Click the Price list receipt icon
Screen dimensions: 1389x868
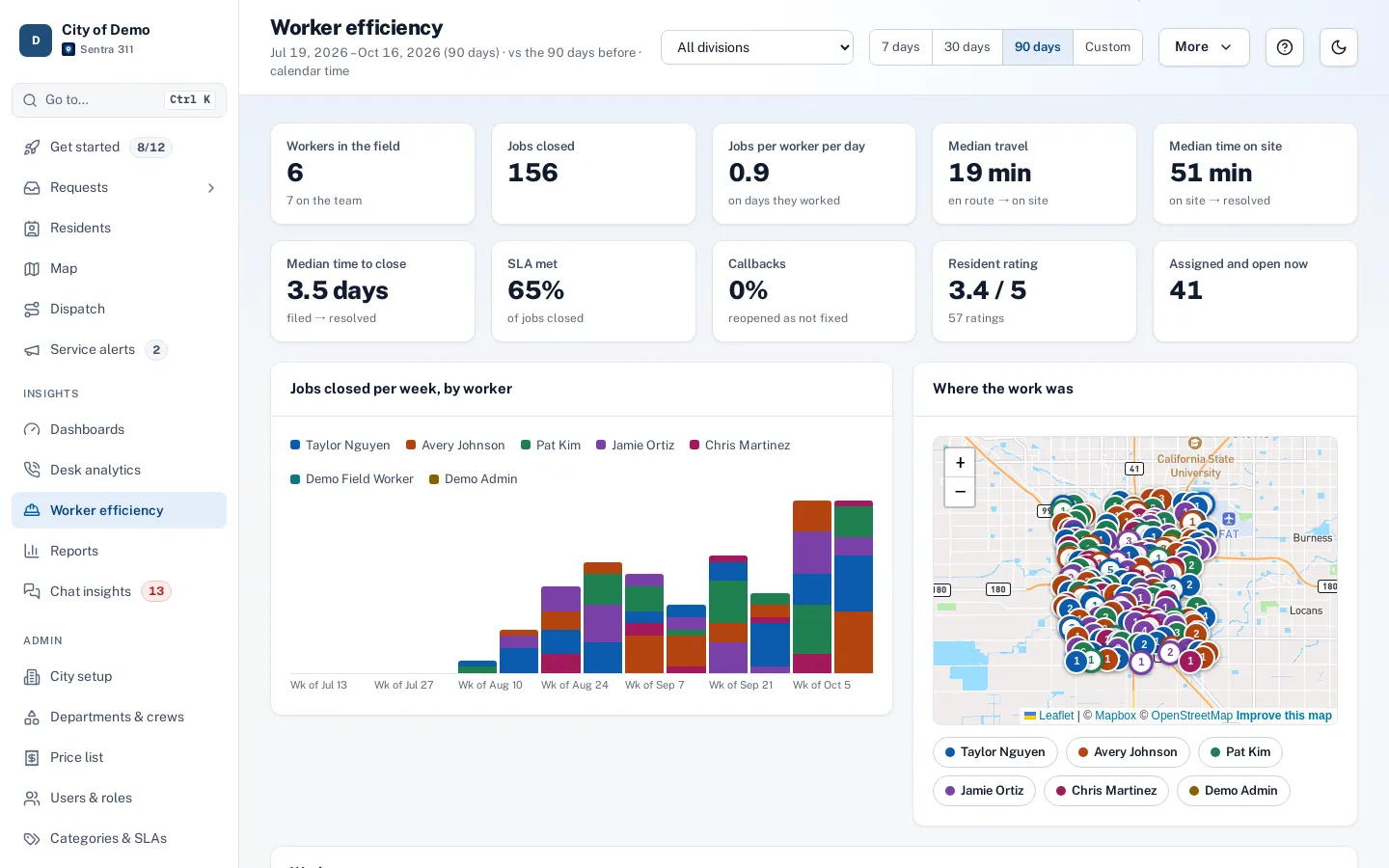point(32,757)
